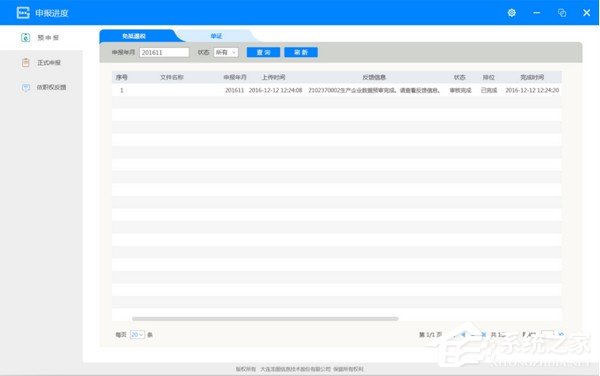Select 正式申报 in the left sidebar
The image size is (600, 376).
[x=49, y=63]
